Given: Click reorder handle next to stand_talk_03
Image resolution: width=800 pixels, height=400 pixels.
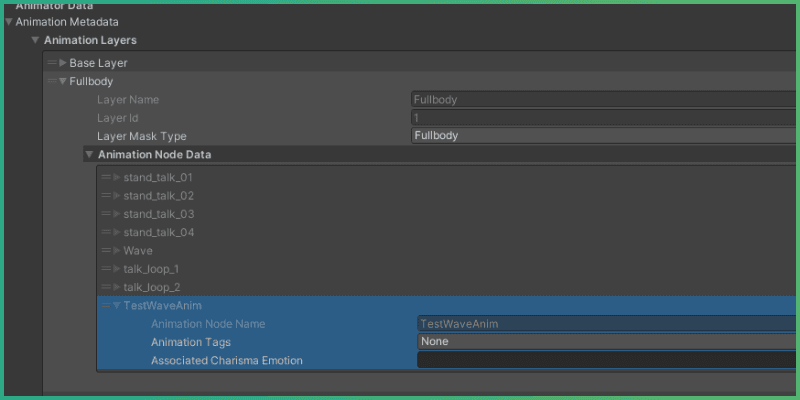Looking at the screenshot, I should click(106, 214).
